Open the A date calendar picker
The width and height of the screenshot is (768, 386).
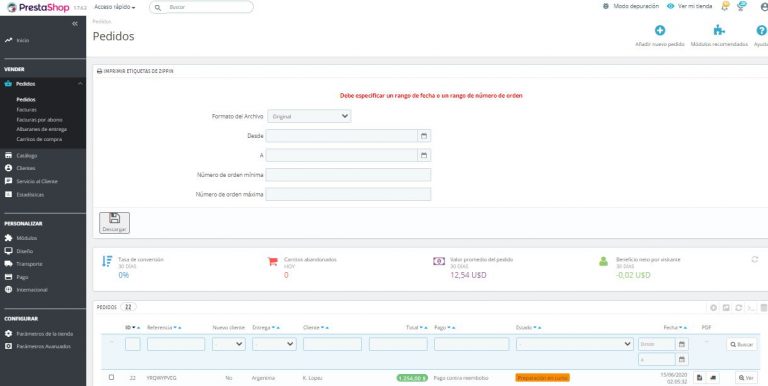coord(424,155)
